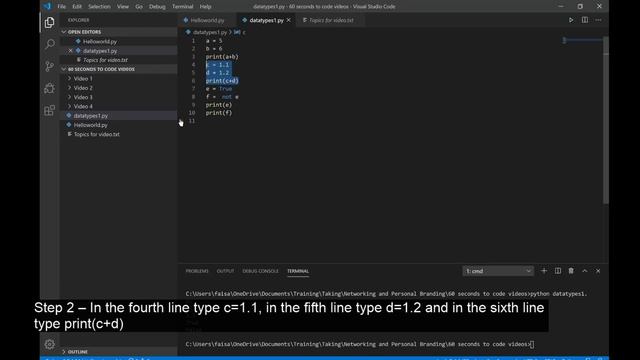The width and height of the screenshot is (640, 360).
Task: Maximize the terminal panel size
Action: 584,271
